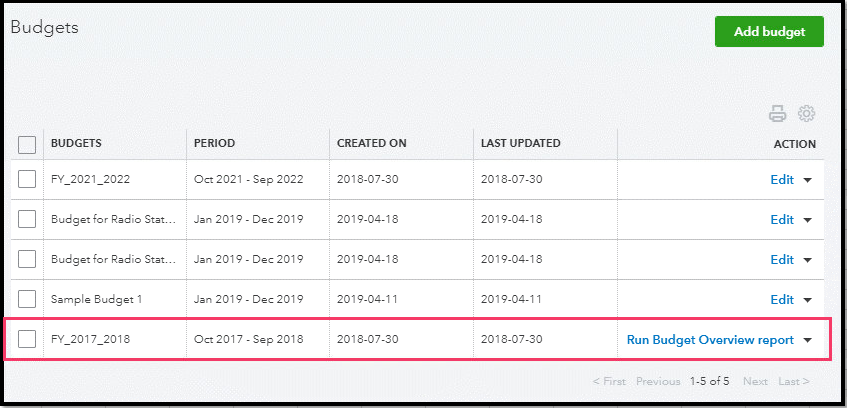Check the FY_2021_2022 budget checkbox
Image resolution: width=847 pixels, height=408 pixels.
(x=28, y=180)
